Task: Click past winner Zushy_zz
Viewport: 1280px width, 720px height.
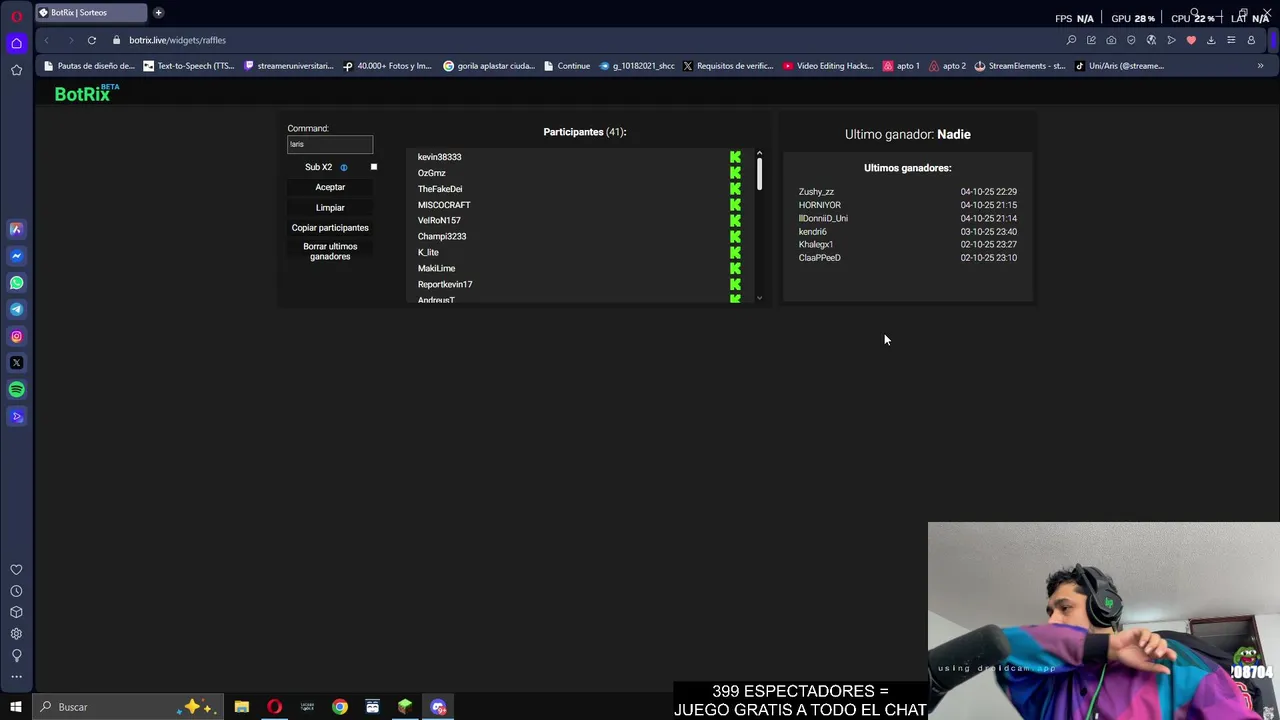Action: pyautogui.click(x=816, y=192)
